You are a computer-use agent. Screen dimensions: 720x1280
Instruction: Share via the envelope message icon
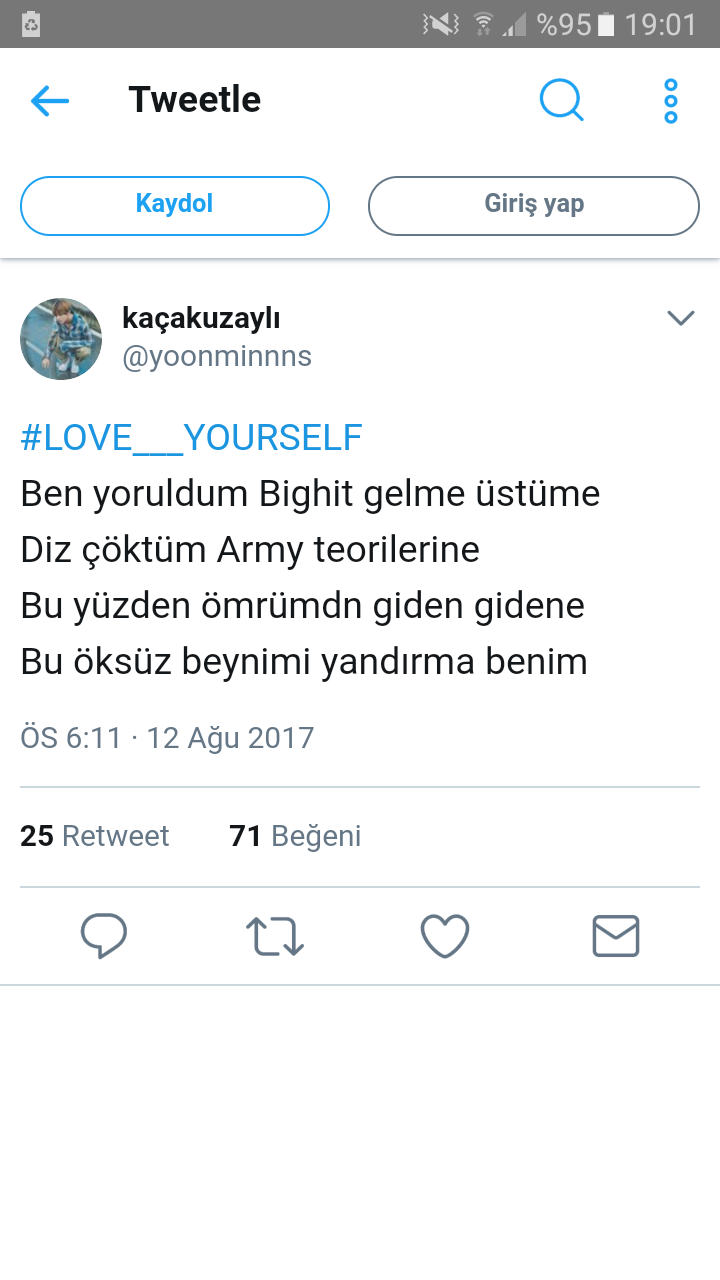pos(616,936)
